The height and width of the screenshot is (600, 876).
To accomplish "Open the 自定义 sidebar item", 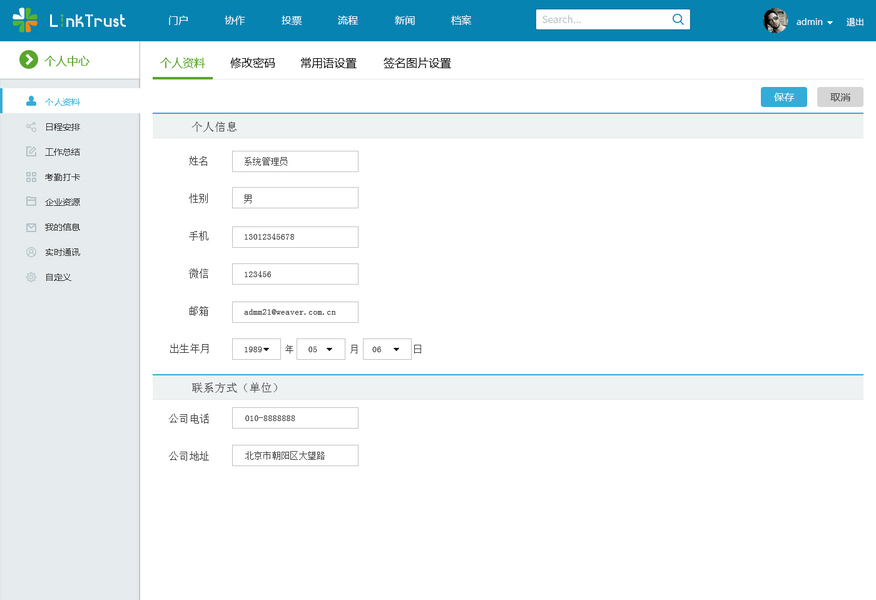I will pos(70,277).
